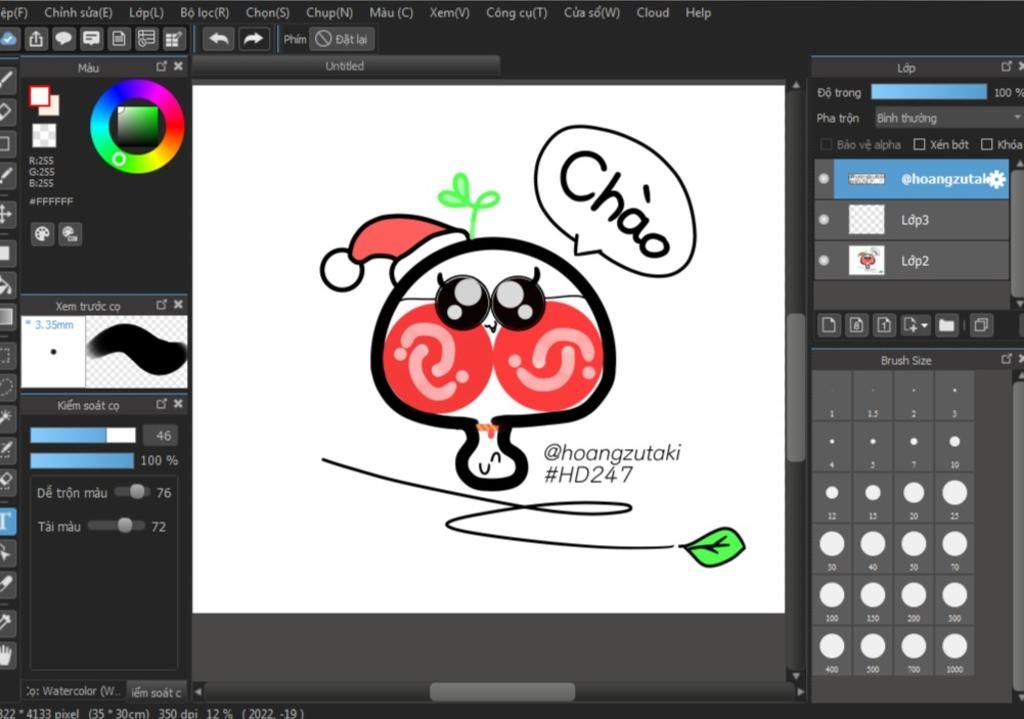1024x719 pixels.
Task: Select the Lasso selection tool
Action: click(x=7, y=387)
